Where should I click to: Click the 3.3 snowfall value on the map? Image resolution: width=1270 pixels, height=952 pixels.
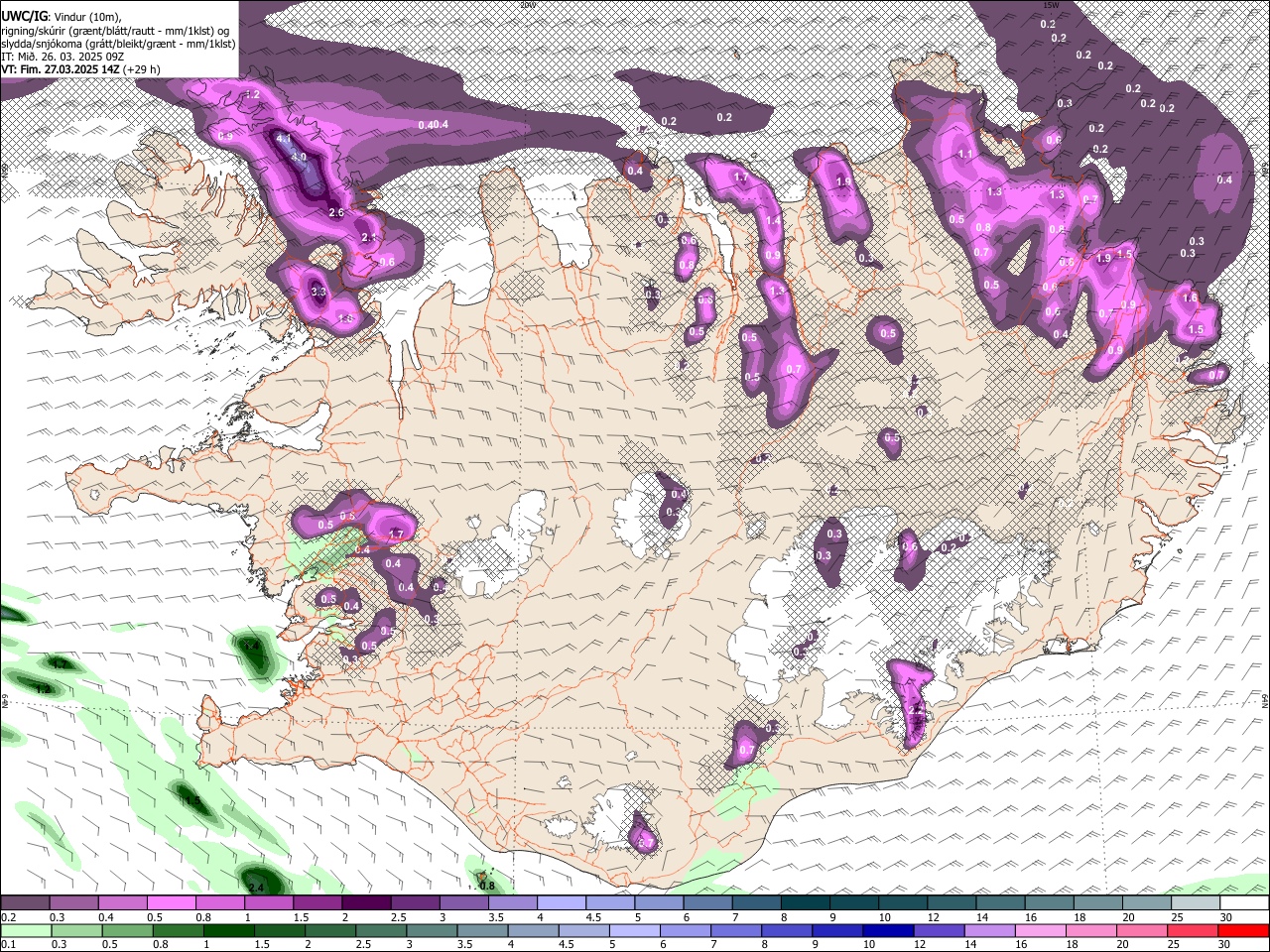[318, 293]
